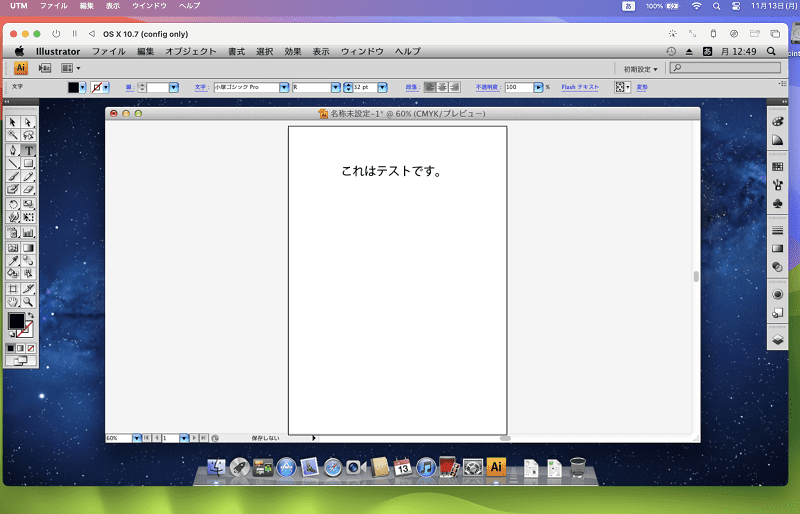Align paragraph text left
This screenshot has width=800, height=514.
[430, 87]
